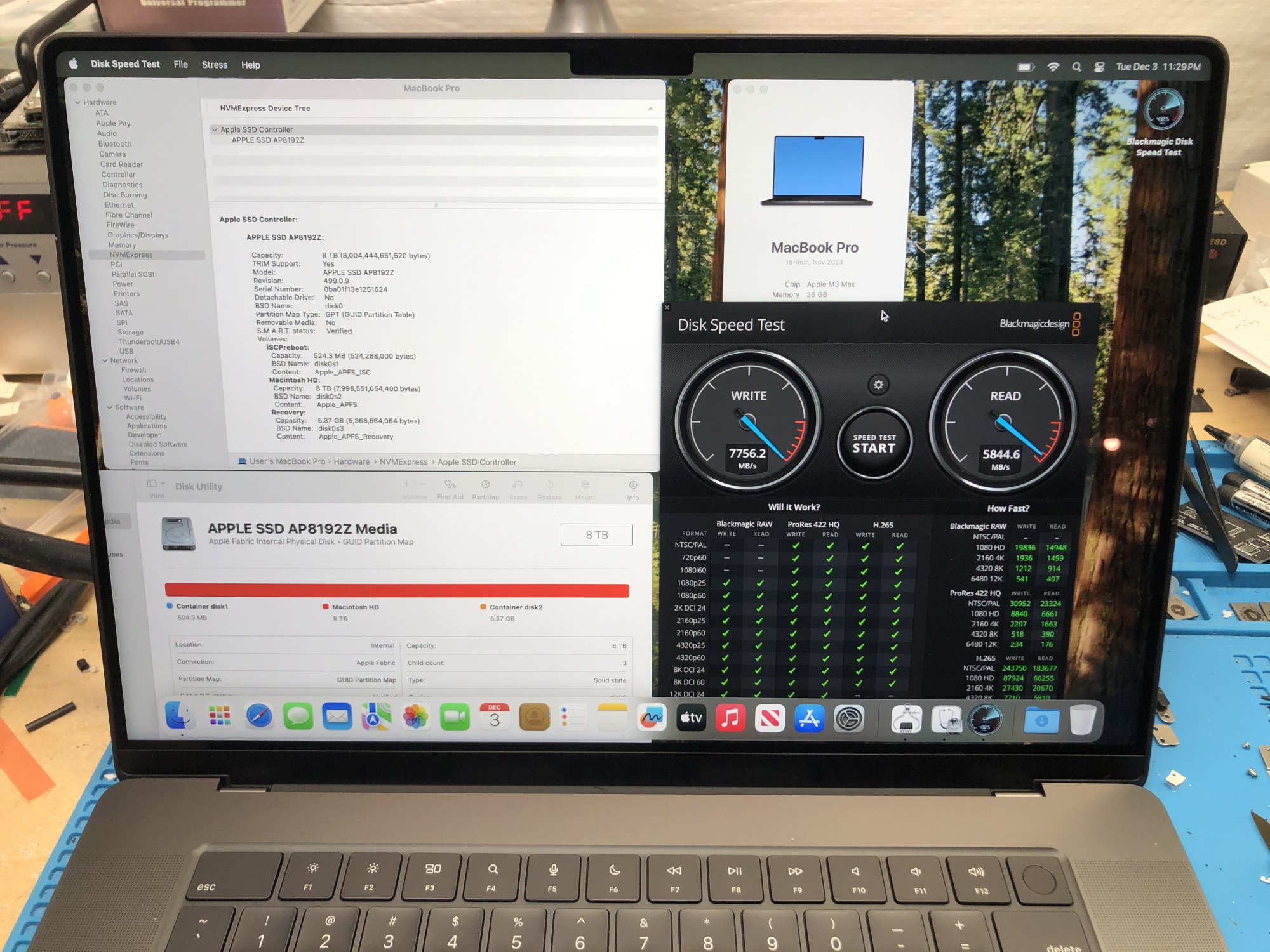Open the File menu

pos(180,65)
